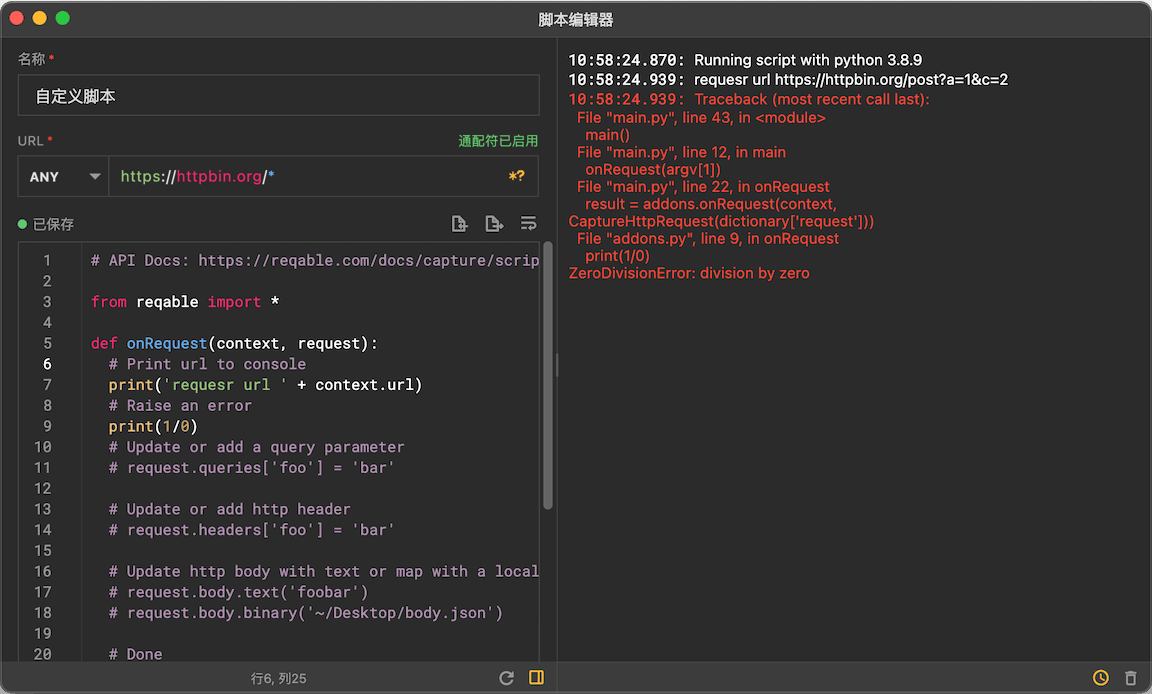Screen dimensions: 1152x694
Task: Click the import script file icon
Action: [x=459, y=223]
